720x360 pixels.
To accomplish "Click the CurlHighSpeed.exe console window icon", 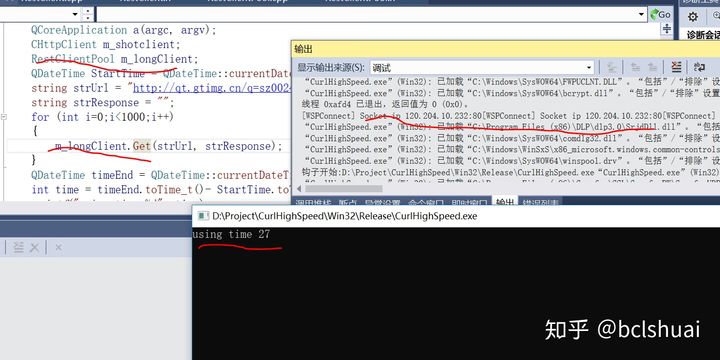I will pos(202,216).
